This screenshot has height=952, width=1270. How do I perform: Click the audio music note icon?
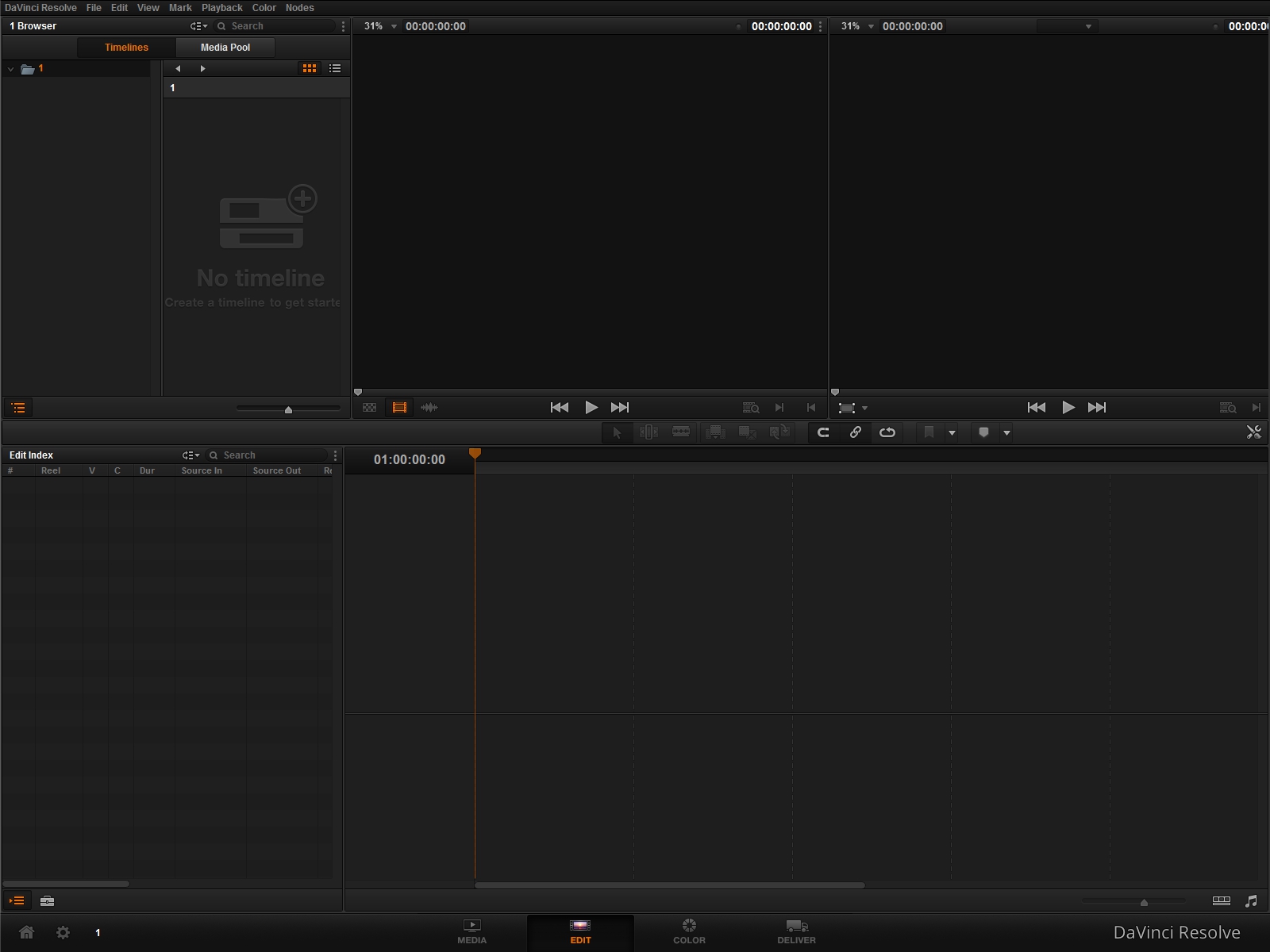[1251, 900]
